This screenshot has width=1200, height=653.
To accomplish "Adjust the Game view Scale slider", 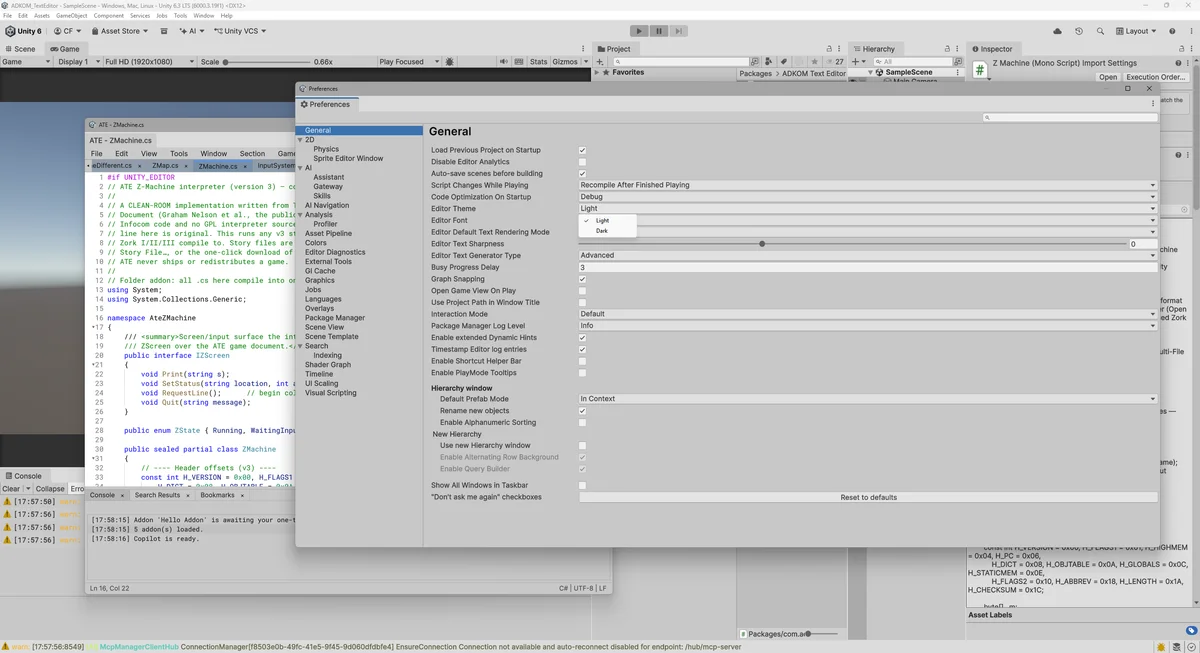I will coord(265,62).
